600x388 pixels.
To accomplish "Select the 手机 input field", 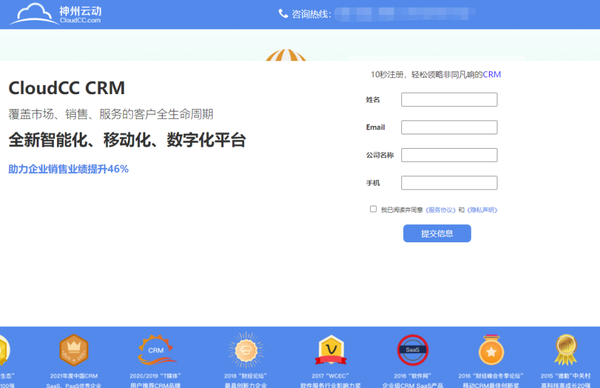I will point(449,183).
